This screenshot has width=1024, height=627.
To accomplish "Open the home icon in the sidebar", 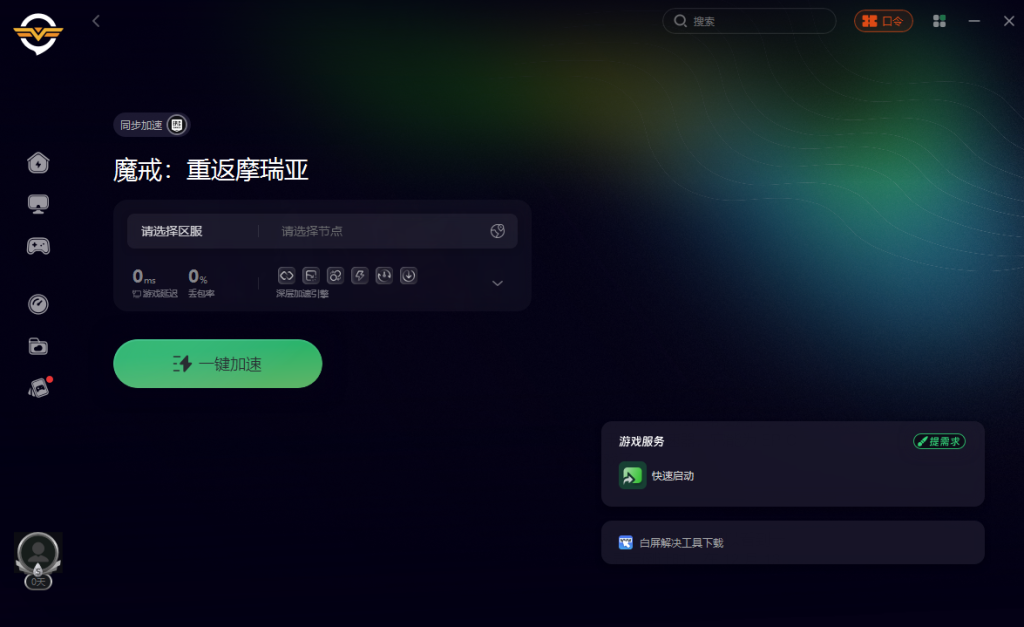I will (39, 163).
